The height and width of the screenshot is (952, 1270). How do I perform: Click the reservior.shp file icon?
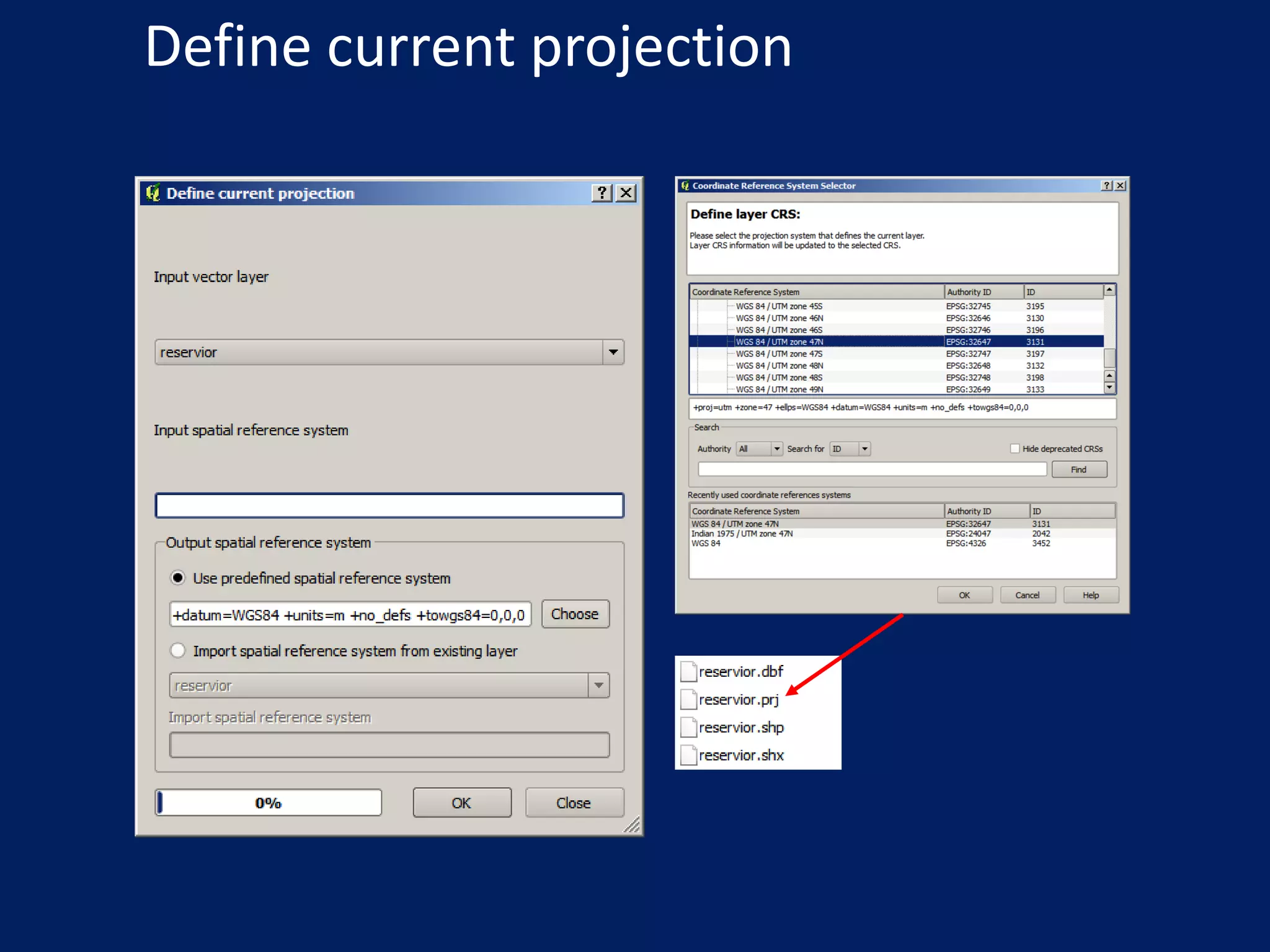point(688,728)
